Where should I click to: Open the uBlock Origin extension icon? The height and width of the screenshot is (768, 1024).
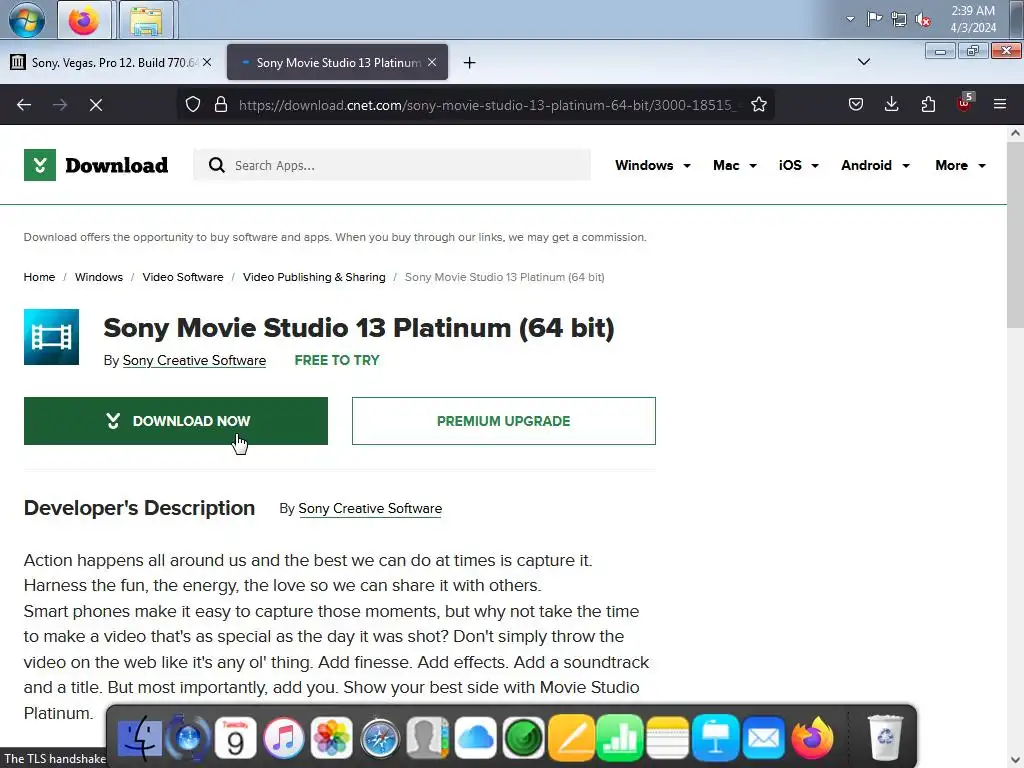(x=965, y=103)
